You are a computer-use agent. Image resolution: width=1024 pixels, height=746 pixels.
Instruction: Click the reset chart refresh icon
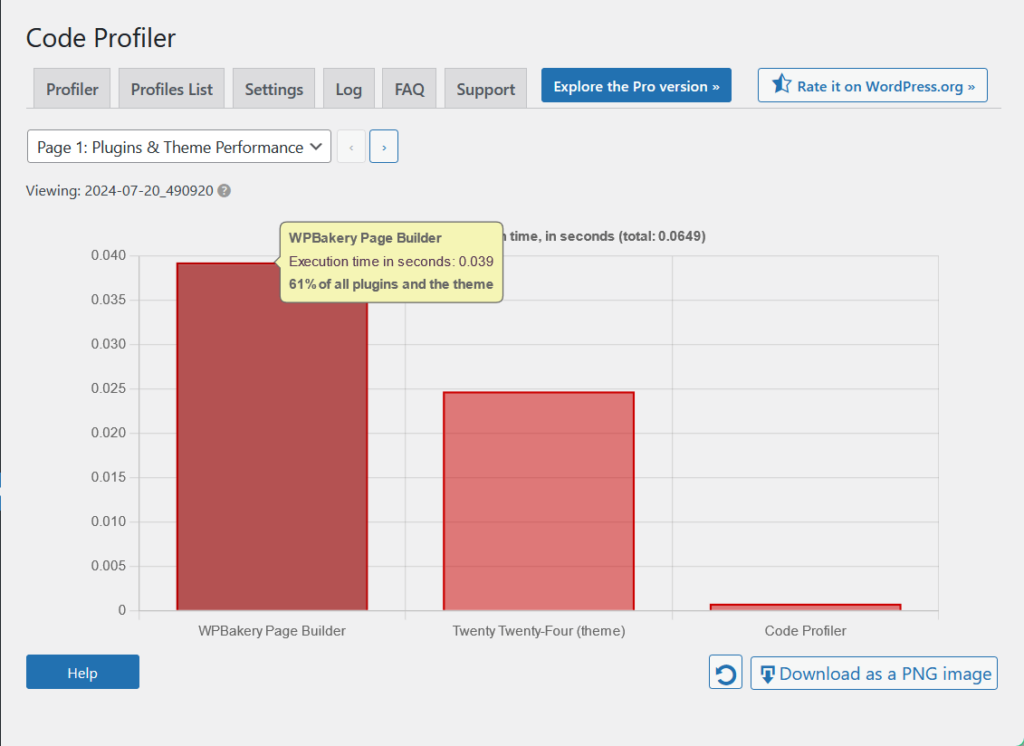[726, 672]
